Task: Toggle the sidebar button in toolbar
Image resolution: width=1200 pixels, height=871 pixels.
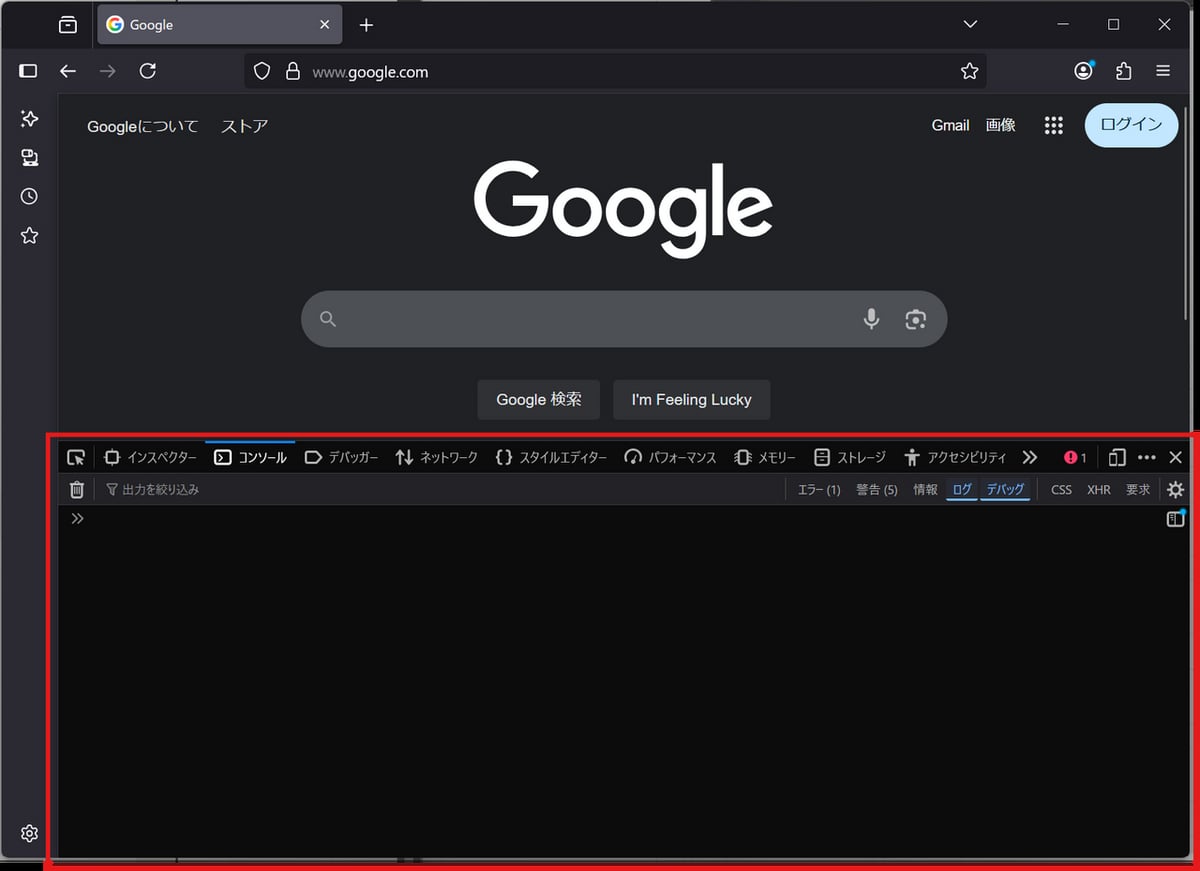Action: (x=28, y=71)
